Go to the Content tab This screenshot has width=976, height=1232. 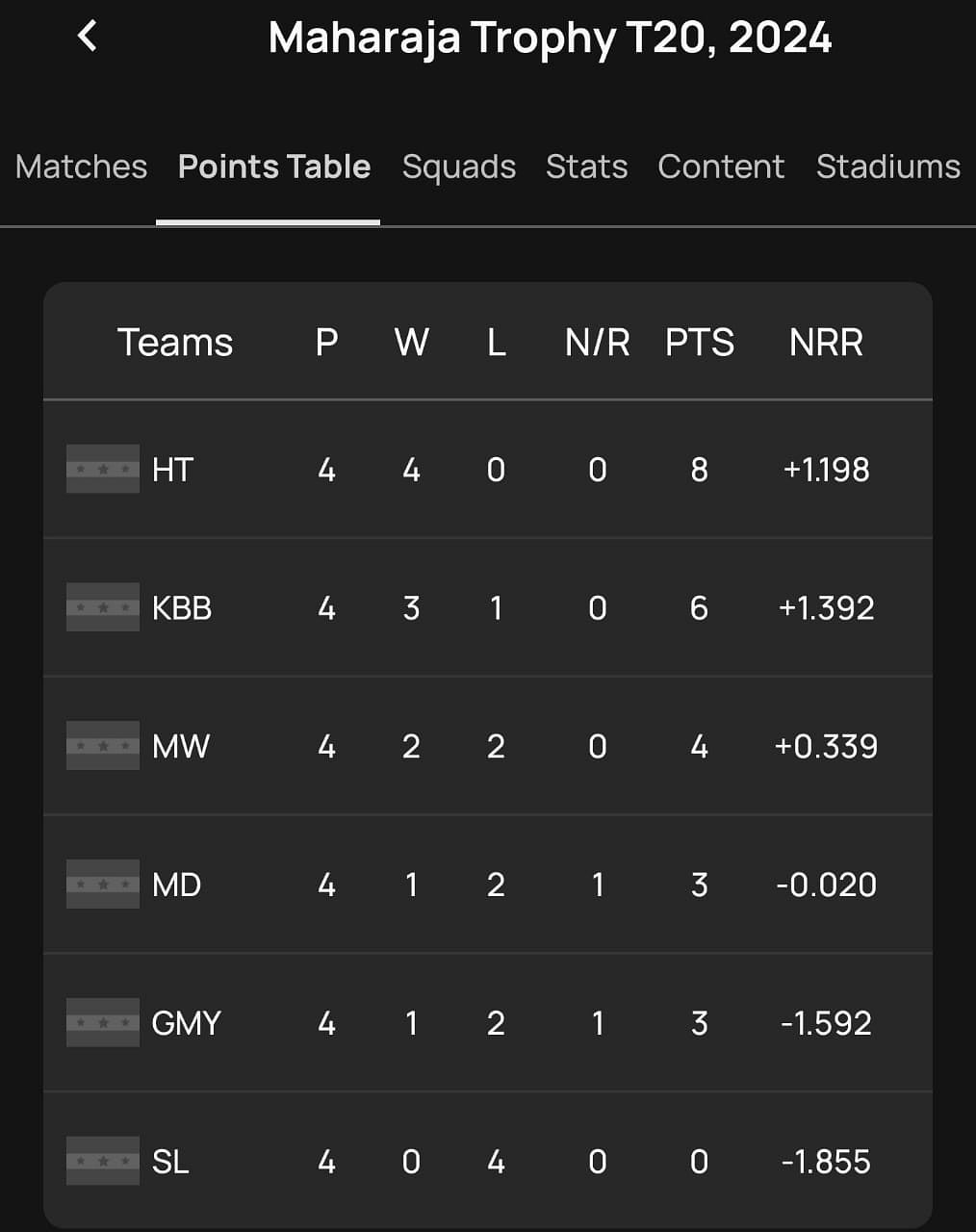[x=721, y=167]
